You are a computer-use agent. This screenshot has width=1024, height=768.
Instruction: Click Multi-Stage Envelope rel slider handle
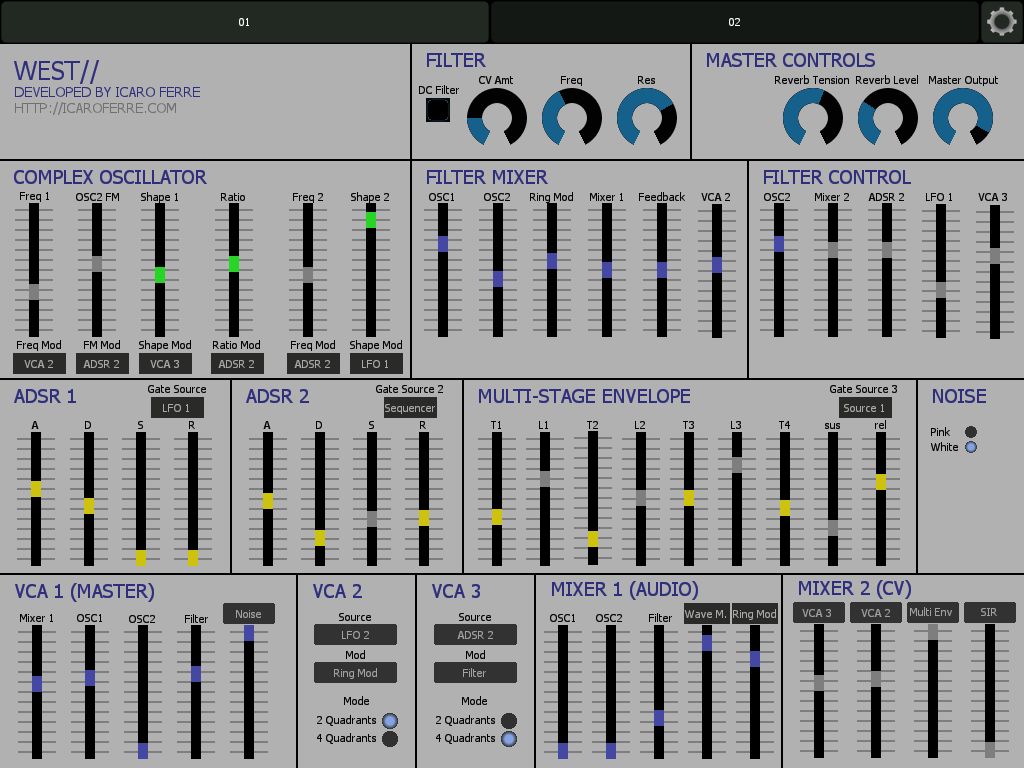point(881,482)
